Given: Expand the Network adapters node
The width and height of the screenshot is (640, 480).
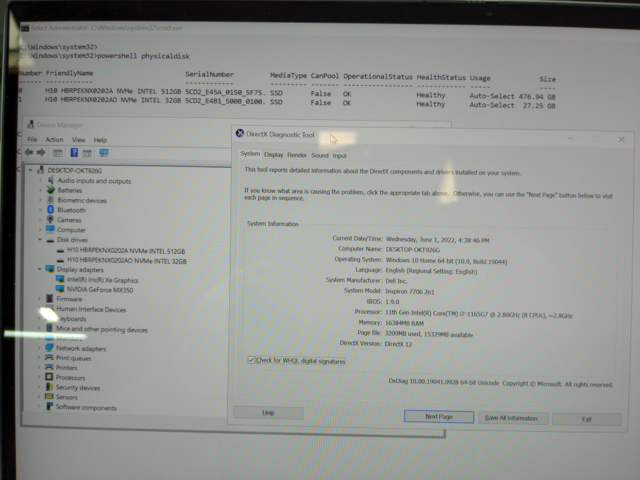Looking at the screenshot, I should pyautogui.click(x=40, y=348).
